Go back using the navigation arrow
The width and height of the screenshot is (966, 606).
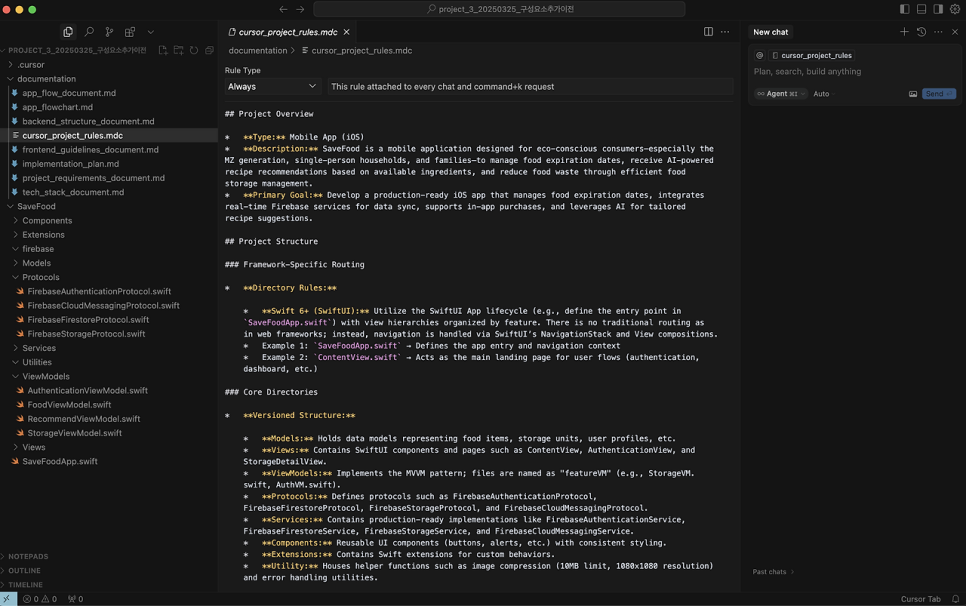(x=283, y=9)
